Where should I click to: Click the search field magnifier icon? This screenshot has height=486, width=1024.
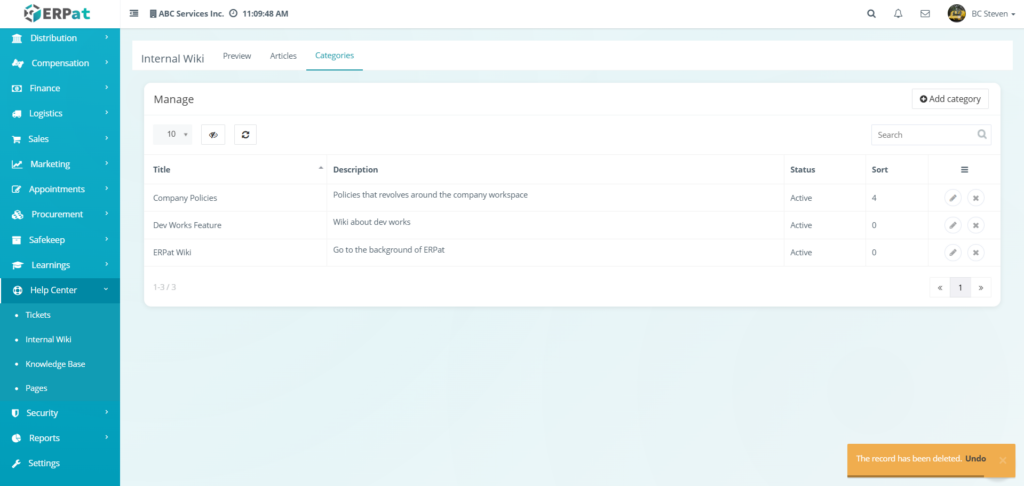point(982,135)
